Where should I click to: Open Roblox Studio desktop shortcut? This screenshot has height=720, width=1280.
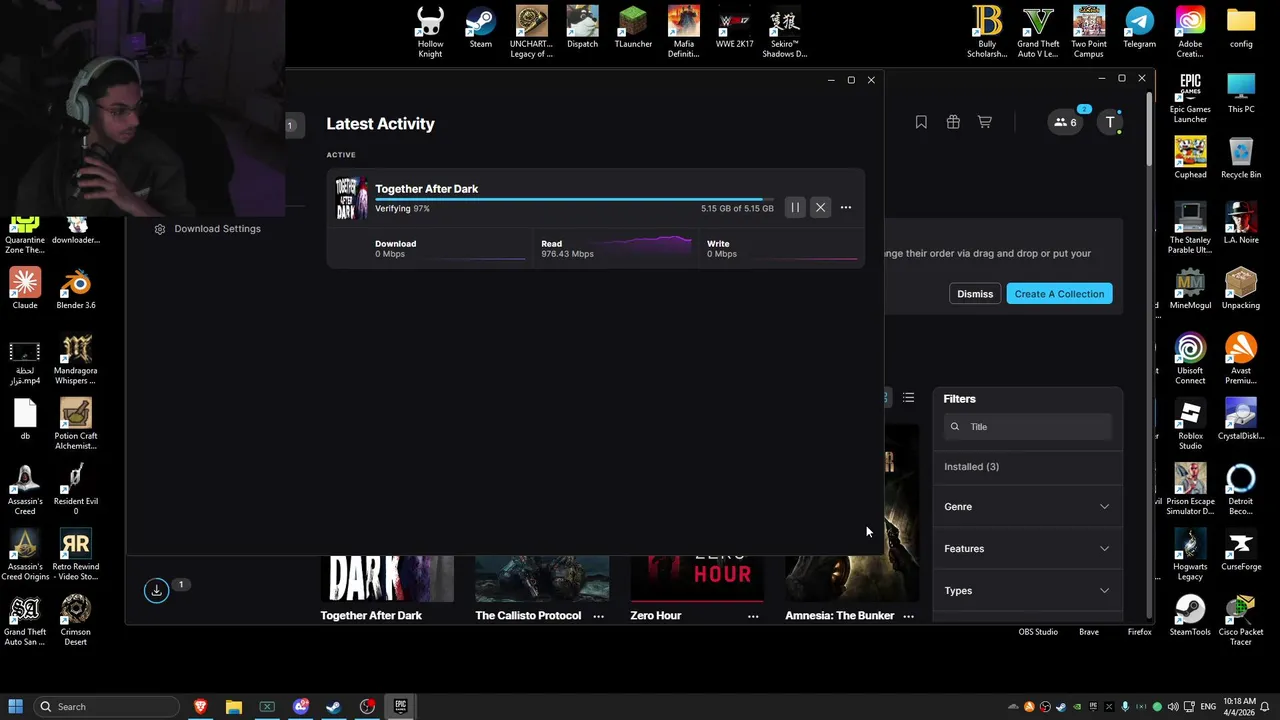tap(1190, 424)
